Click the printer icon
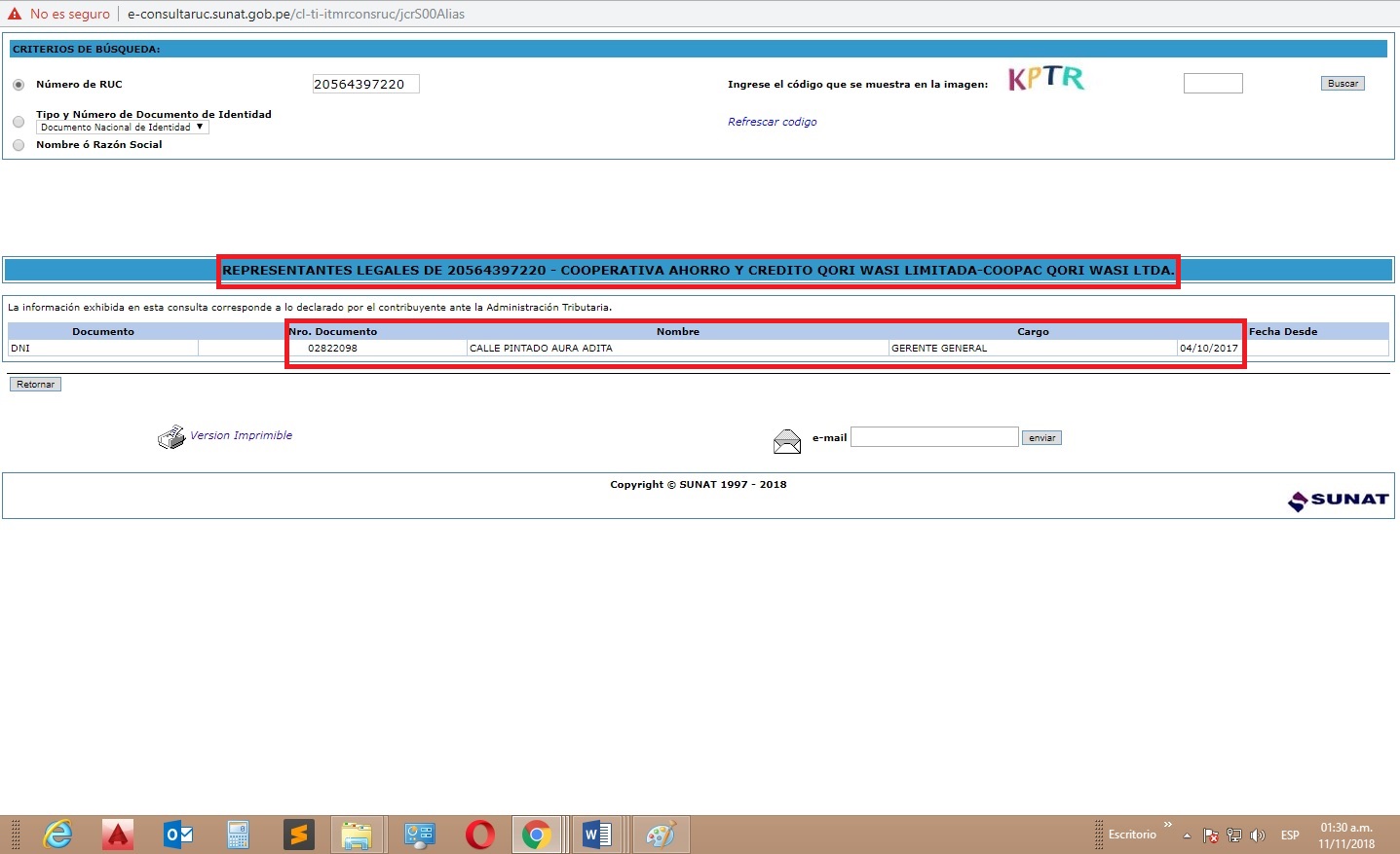Image resolution: width=1400 pixels, height=854 pixels. [x=171, y=437]
